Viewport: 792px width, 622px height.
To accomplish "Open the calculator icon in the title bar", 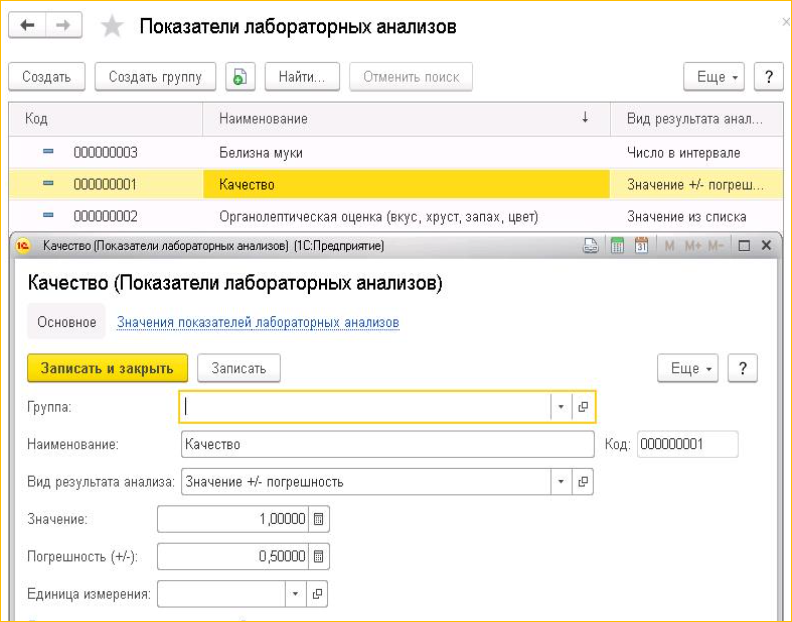I will click(x=617, y=246).
